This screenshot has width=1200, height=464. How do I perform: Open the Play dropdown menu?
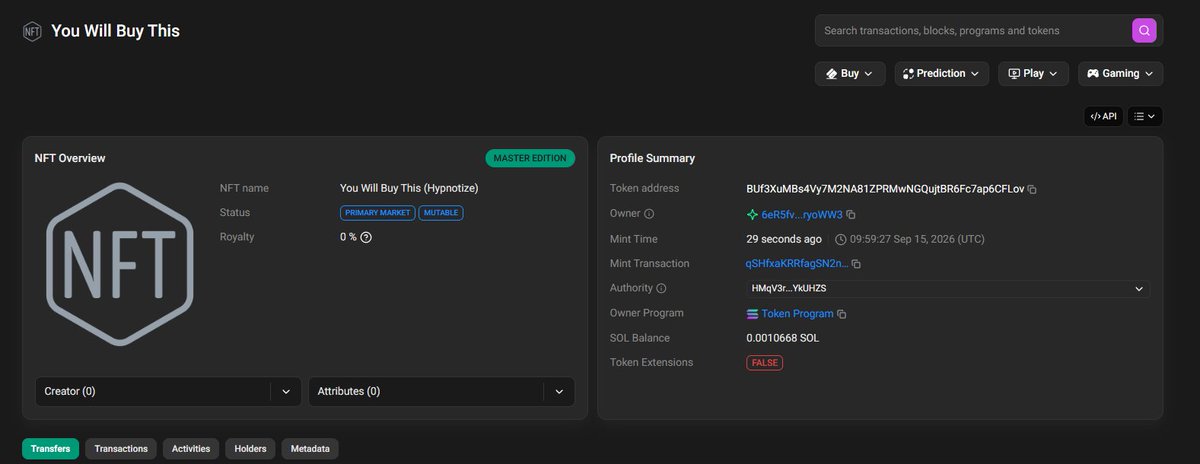pos(1033,74)
